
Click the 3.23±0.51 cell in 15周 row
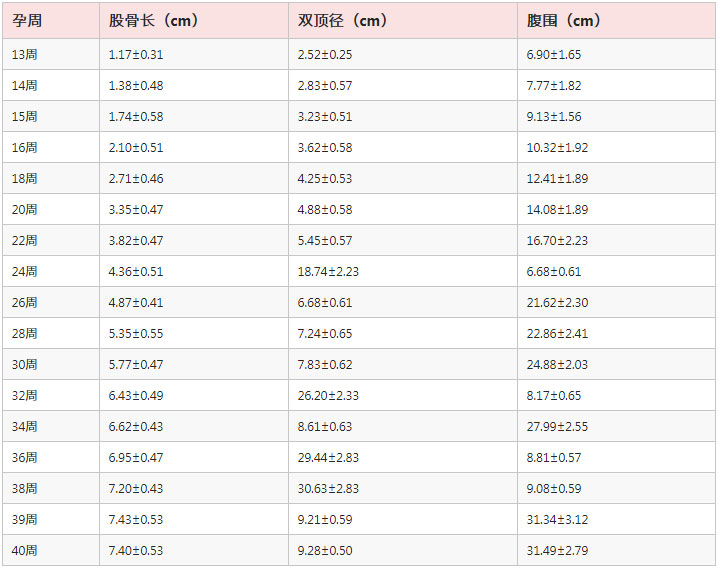(x=325, y=117)
